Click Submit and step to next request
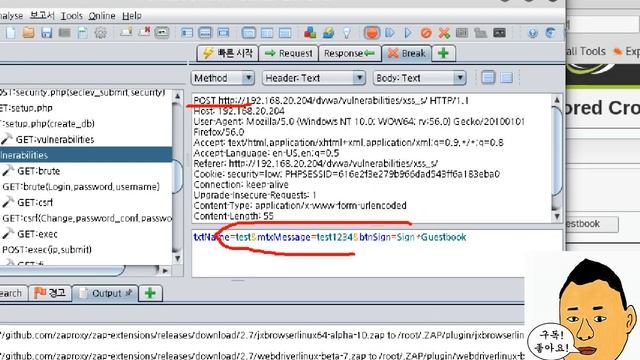Viewport: 640px width, 360px height. click(x=390, y=33)
